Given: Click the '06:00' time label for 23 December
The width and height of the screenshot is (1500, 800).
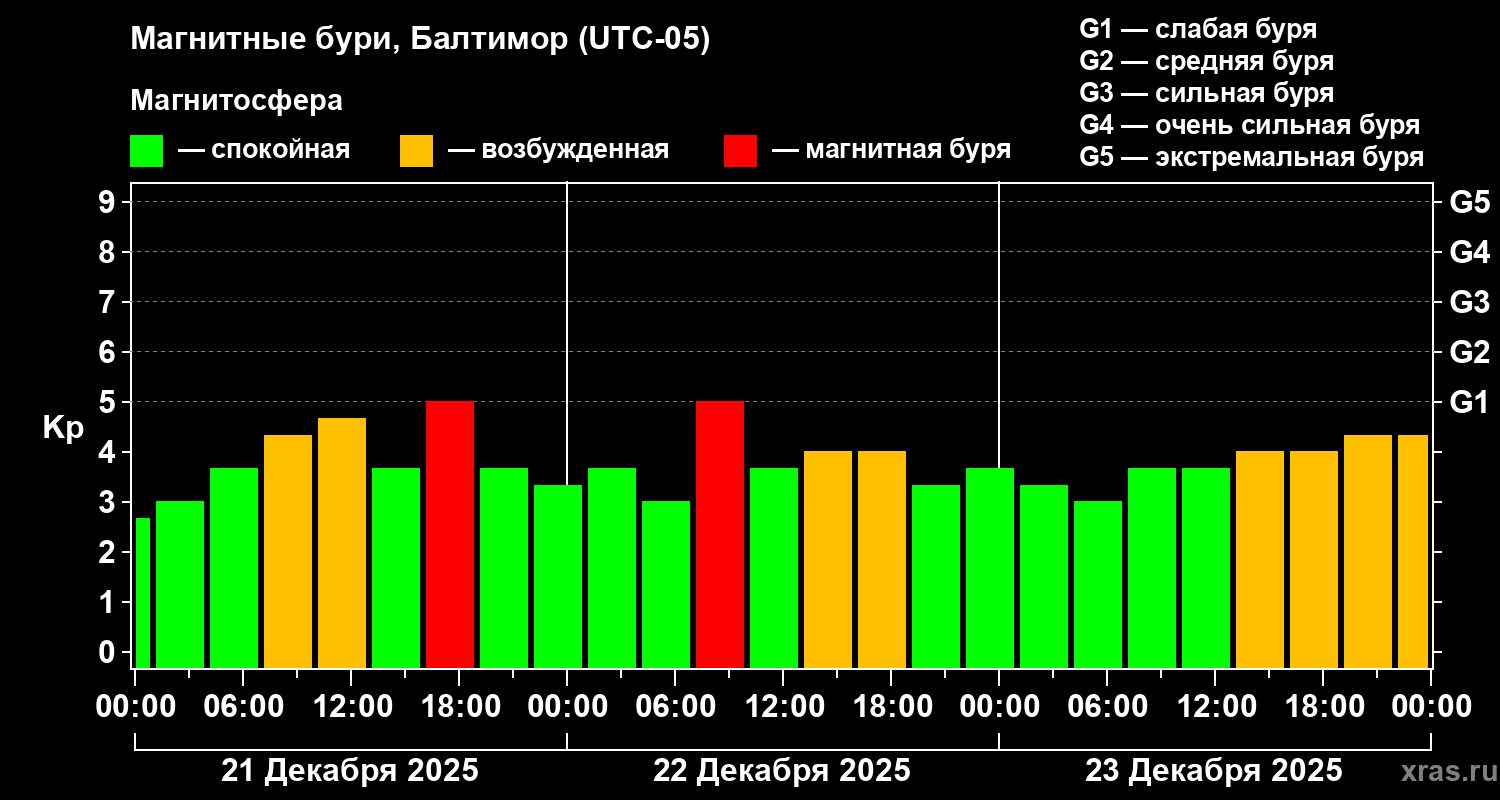Looking at the screenshot, I should (1107, 706).
